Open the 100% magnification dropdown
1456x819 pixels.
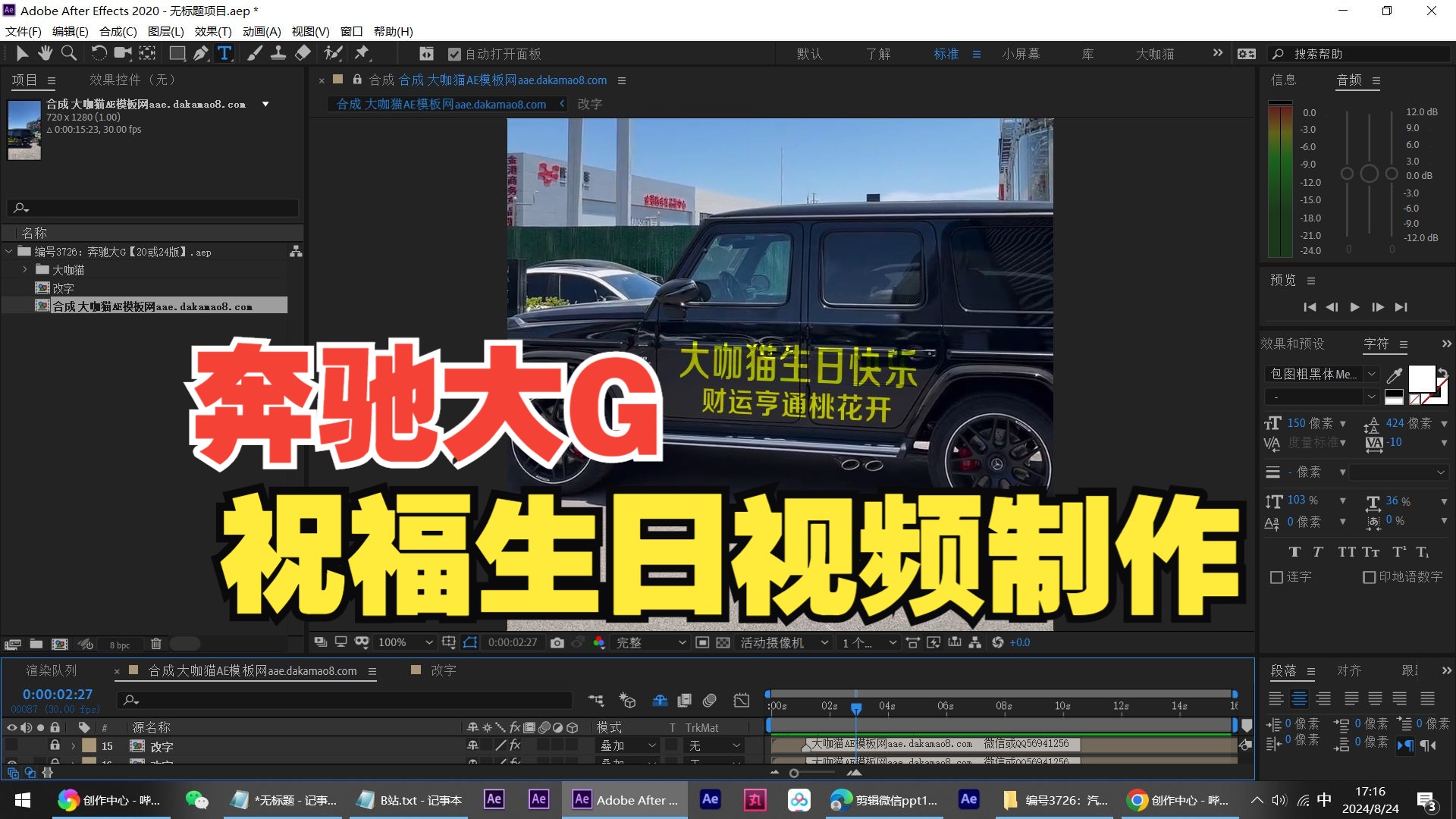[x=405, y=642]
